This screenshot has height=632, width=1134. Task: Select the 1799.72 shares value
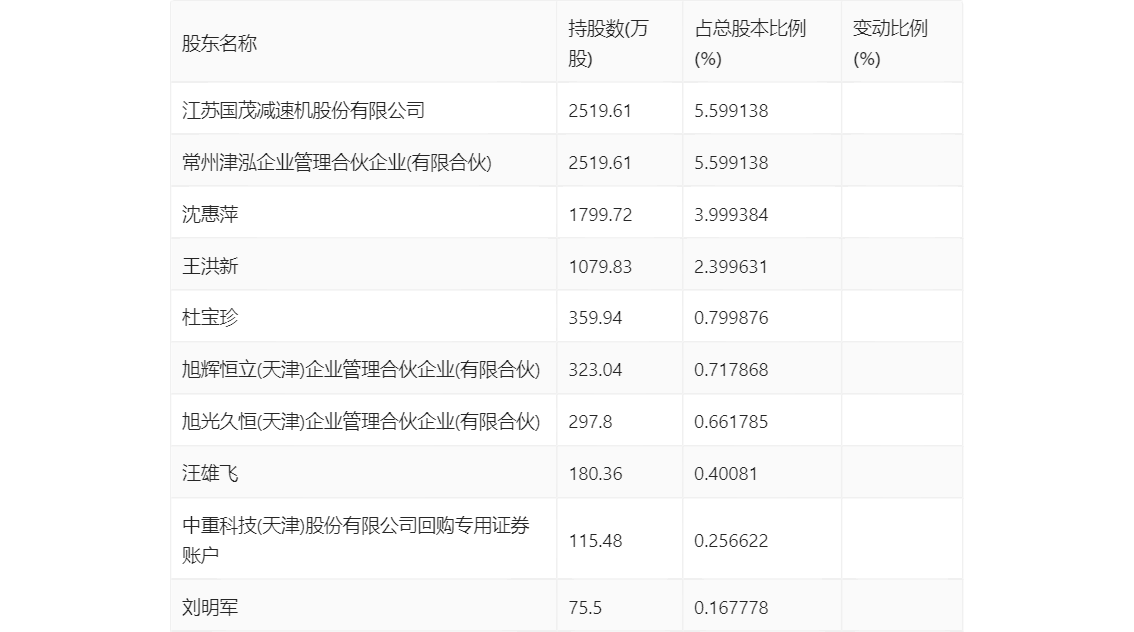tap(600, 215)
